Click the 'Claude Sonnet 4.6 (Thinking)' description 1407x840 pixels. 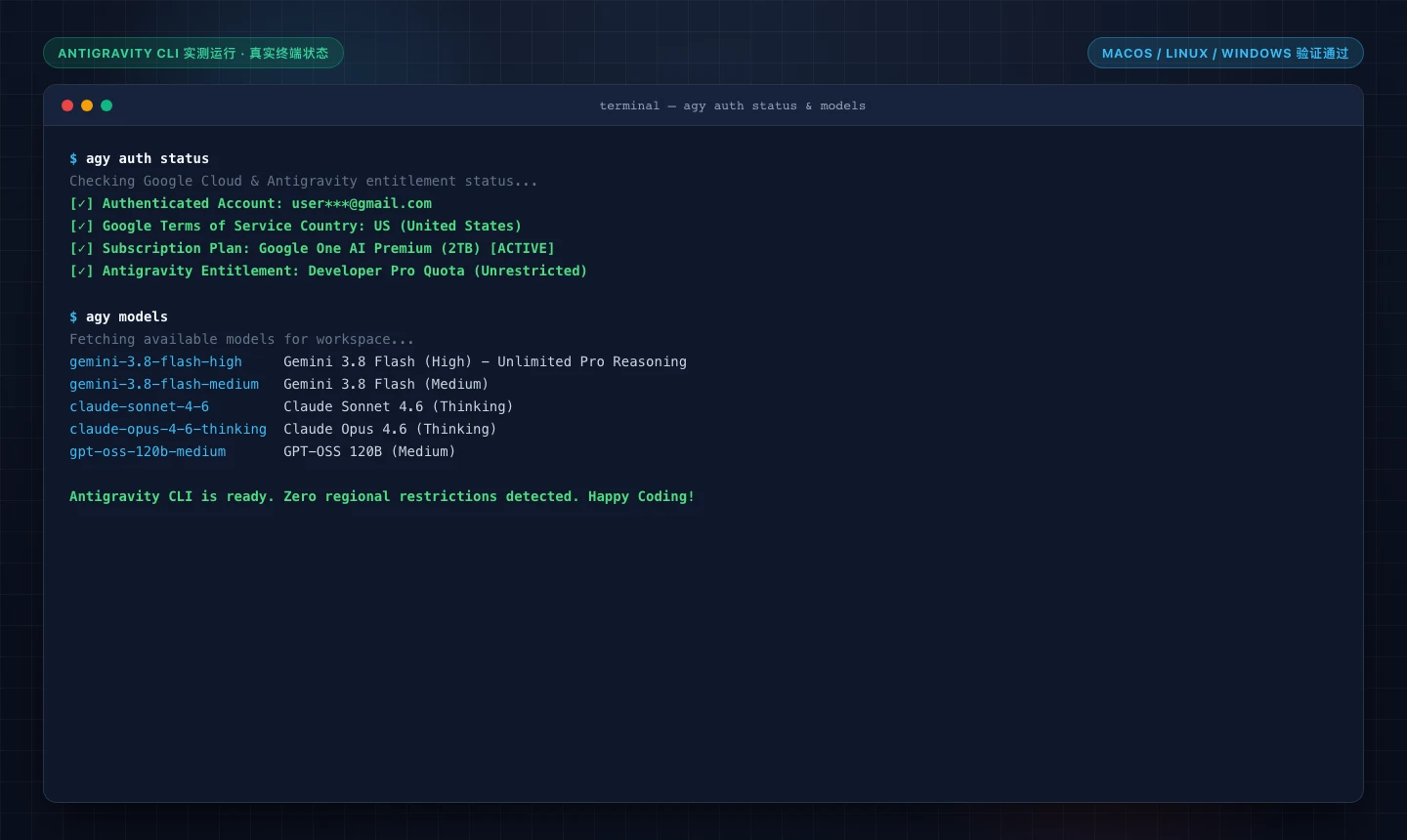click(x=399, y=406)
